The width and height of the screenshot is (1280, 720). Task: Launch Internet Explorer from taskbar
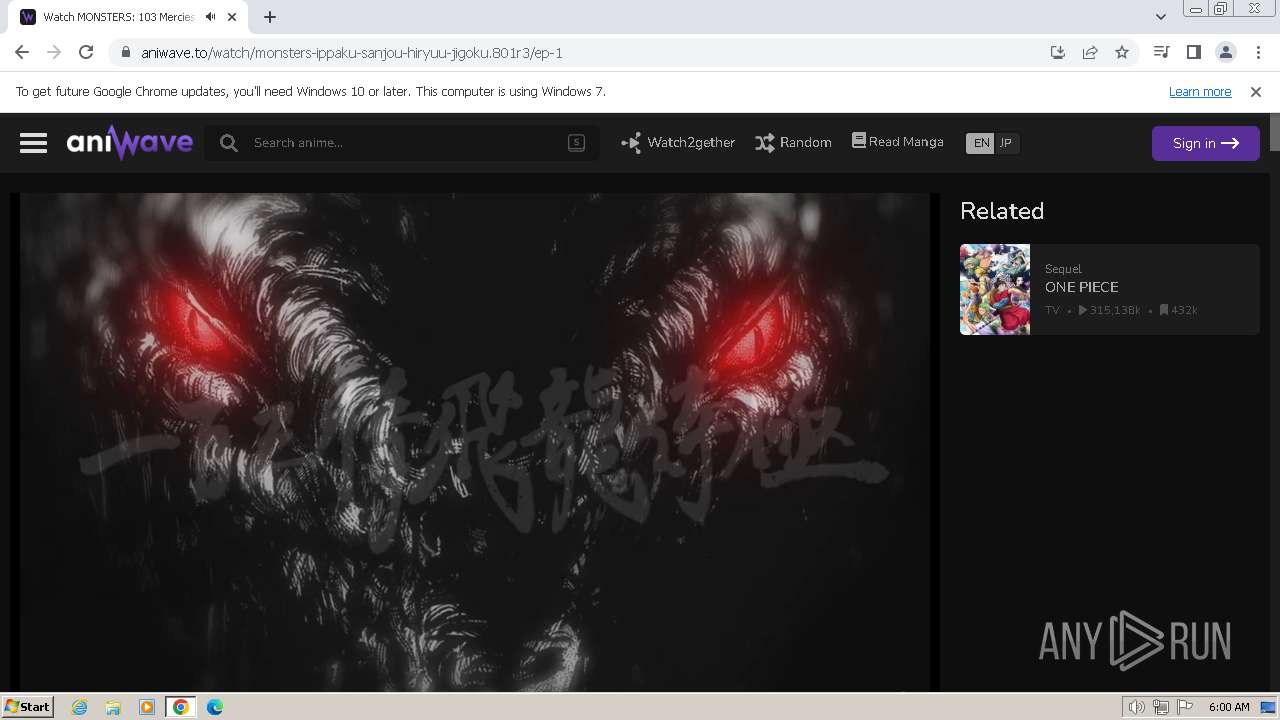(79, 707)
